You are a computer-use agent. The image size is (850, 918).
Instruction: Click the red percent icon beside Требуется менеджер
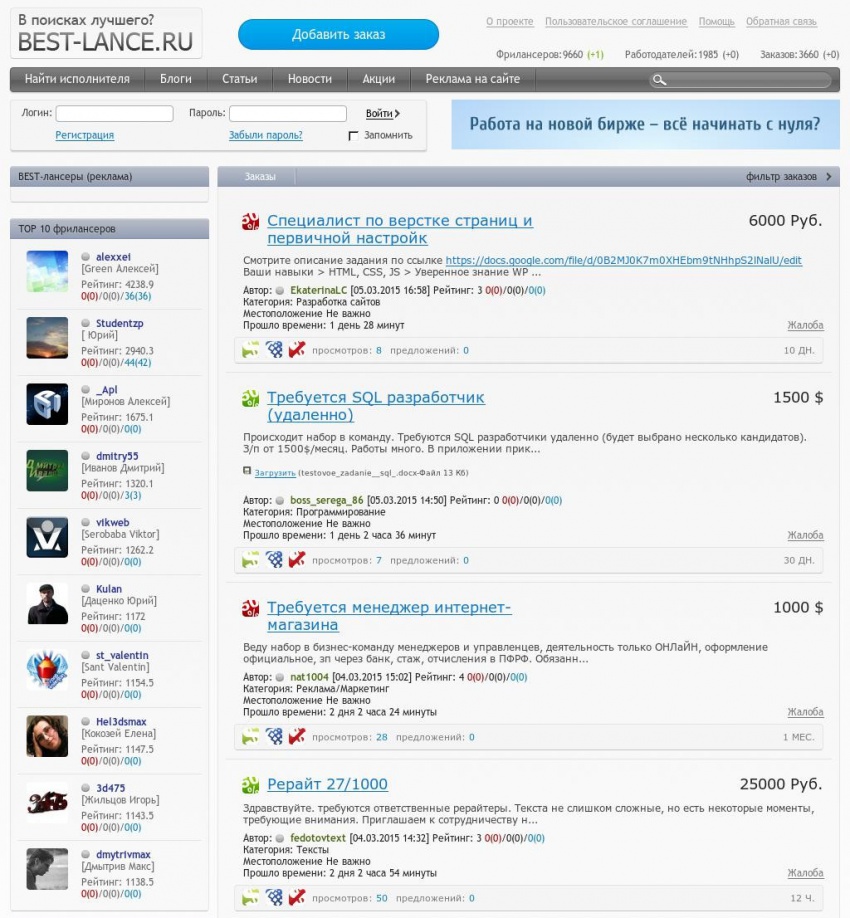pos(251,608)
